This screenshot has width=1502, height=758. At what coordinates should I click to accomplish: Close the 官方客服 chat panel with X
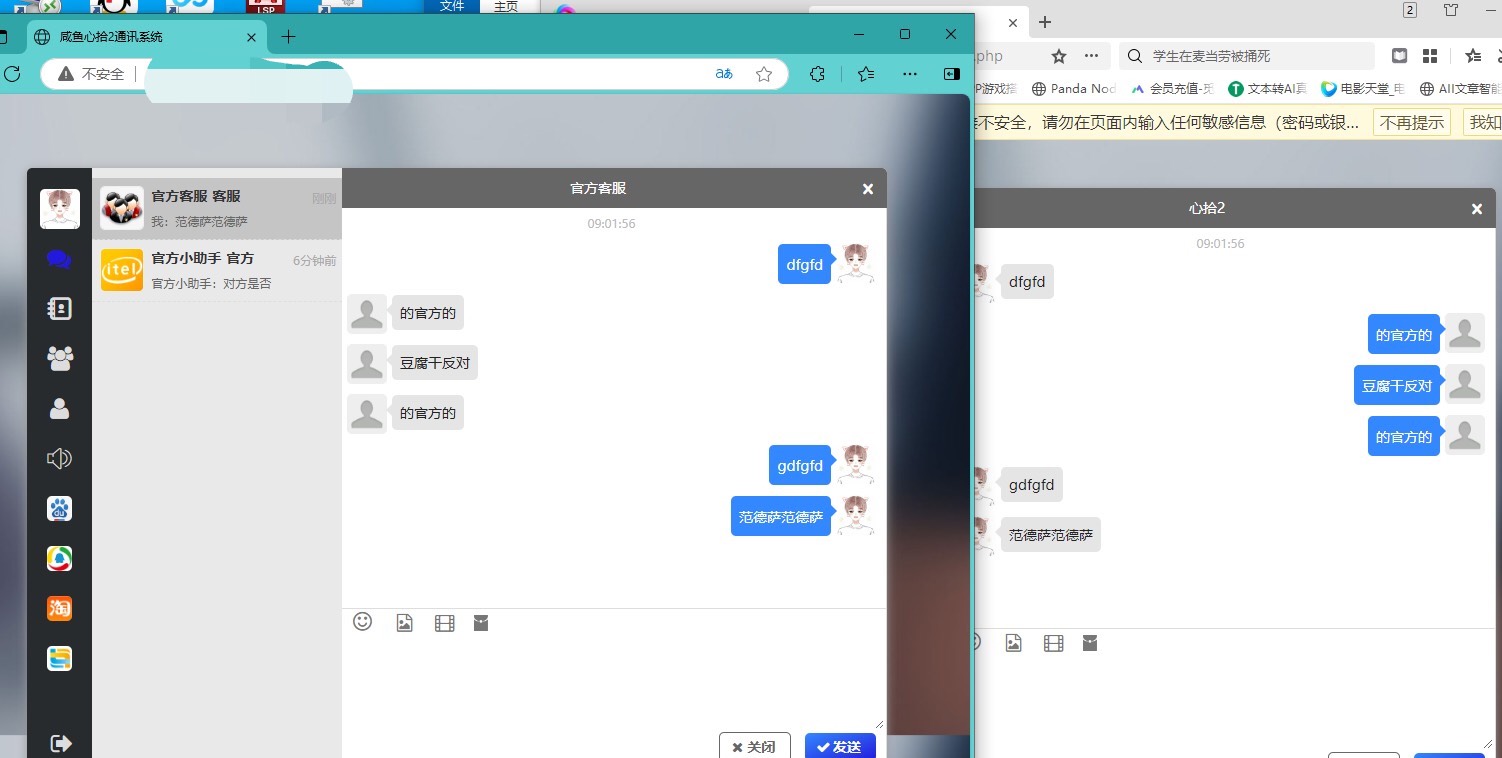click(x=868, y=189)
